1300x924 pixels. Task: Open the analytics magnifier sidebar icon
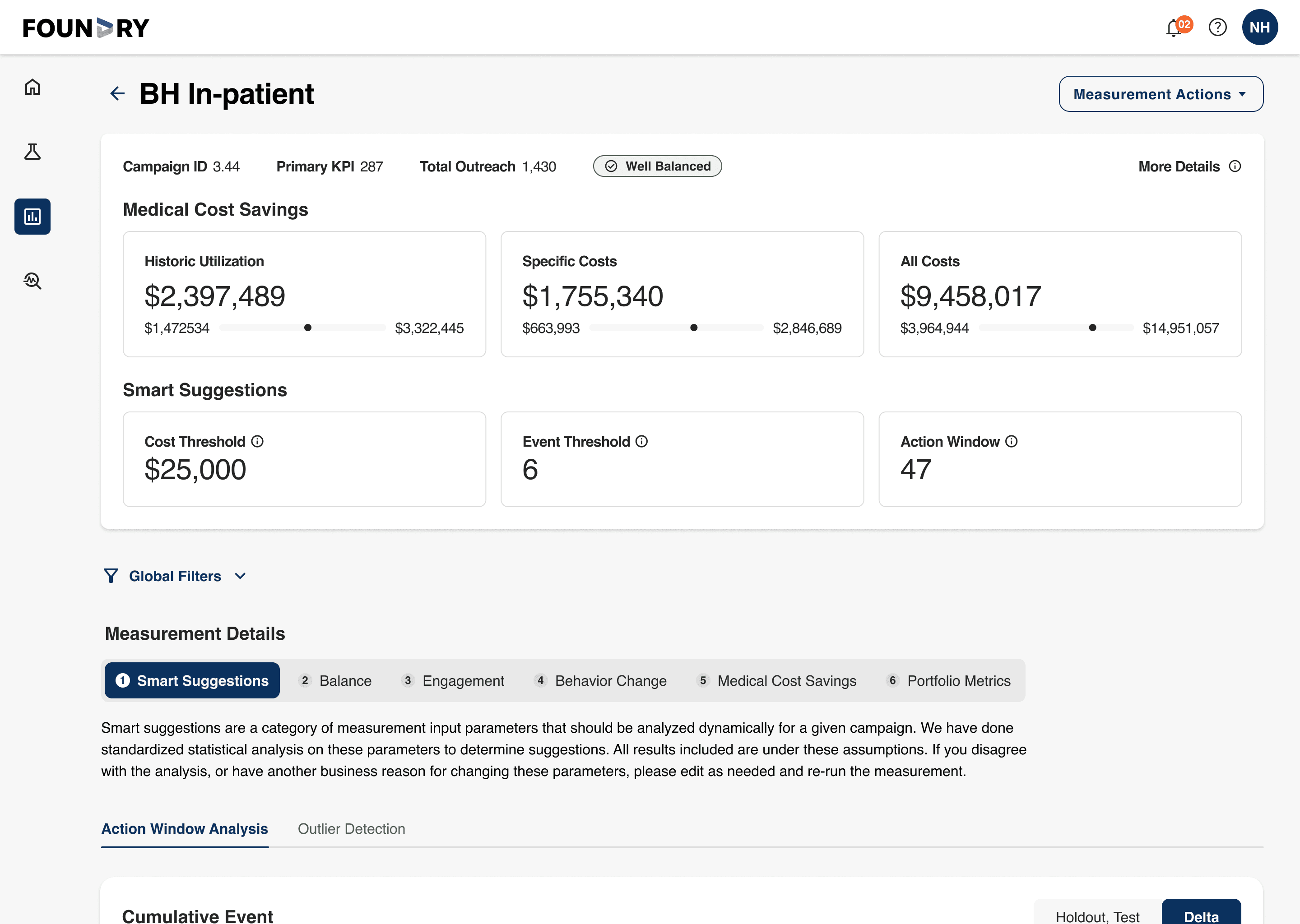pyautogui.click(x=32, y=281)
